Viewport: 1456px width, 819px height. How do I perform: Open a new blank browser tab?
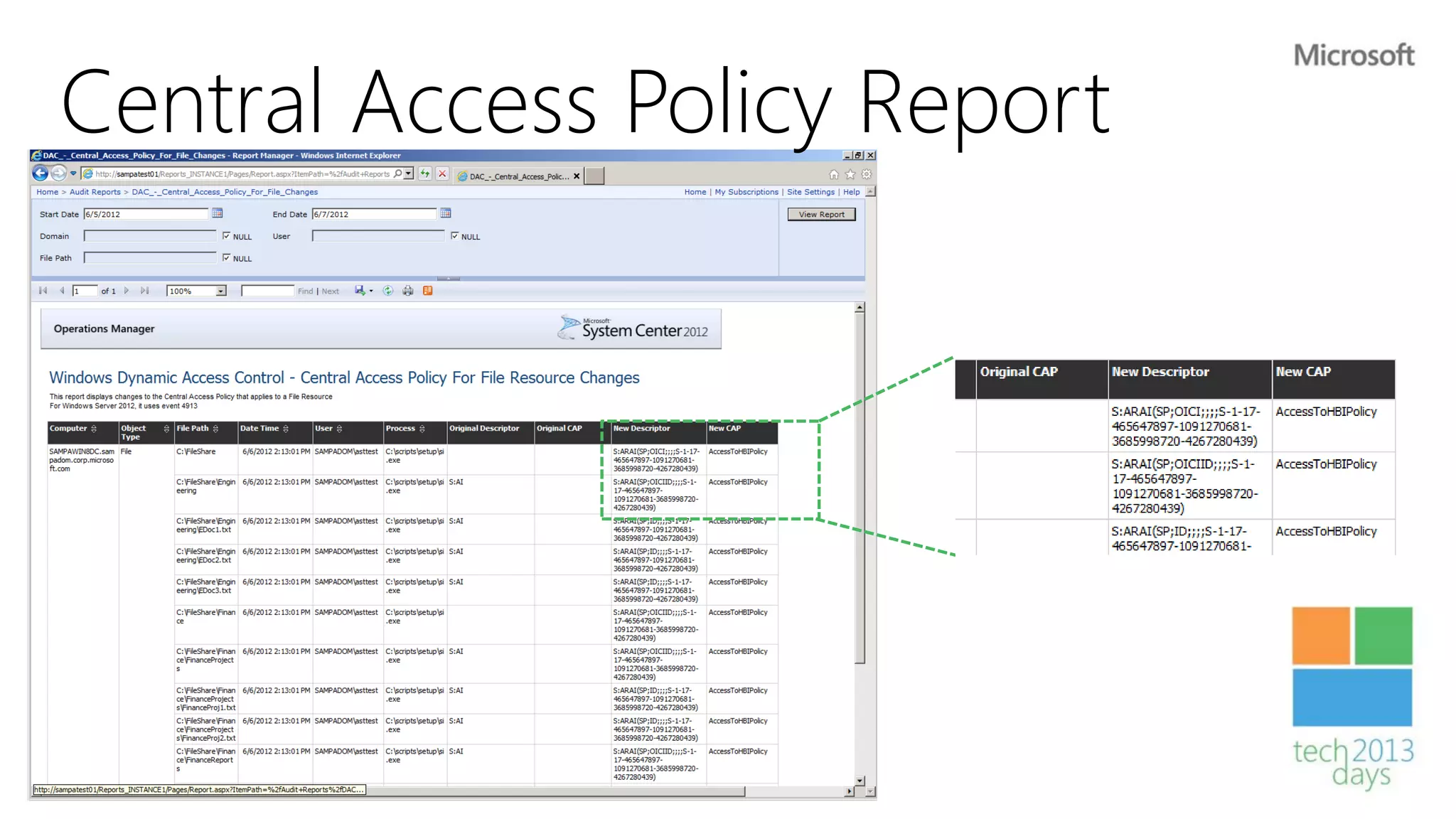click(x=594, y=176)
